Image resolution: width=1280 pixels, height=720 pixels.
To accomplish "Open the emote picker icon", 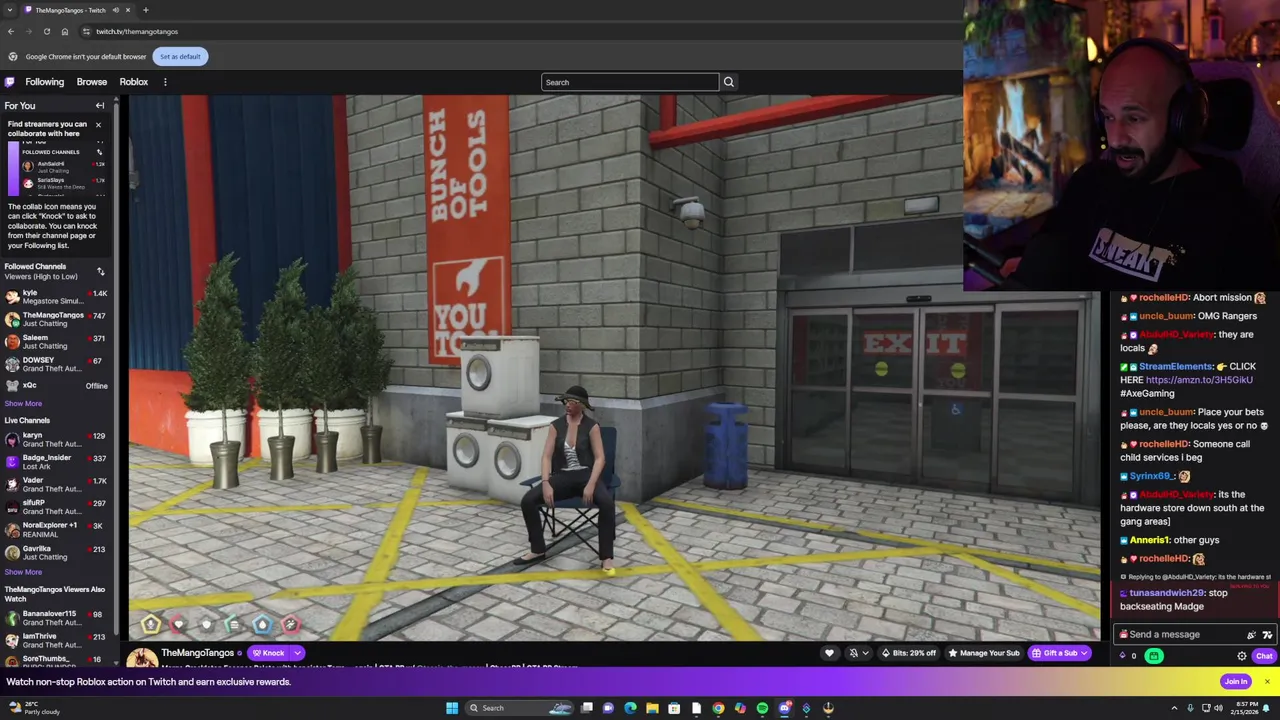I will pos(1267,634).
